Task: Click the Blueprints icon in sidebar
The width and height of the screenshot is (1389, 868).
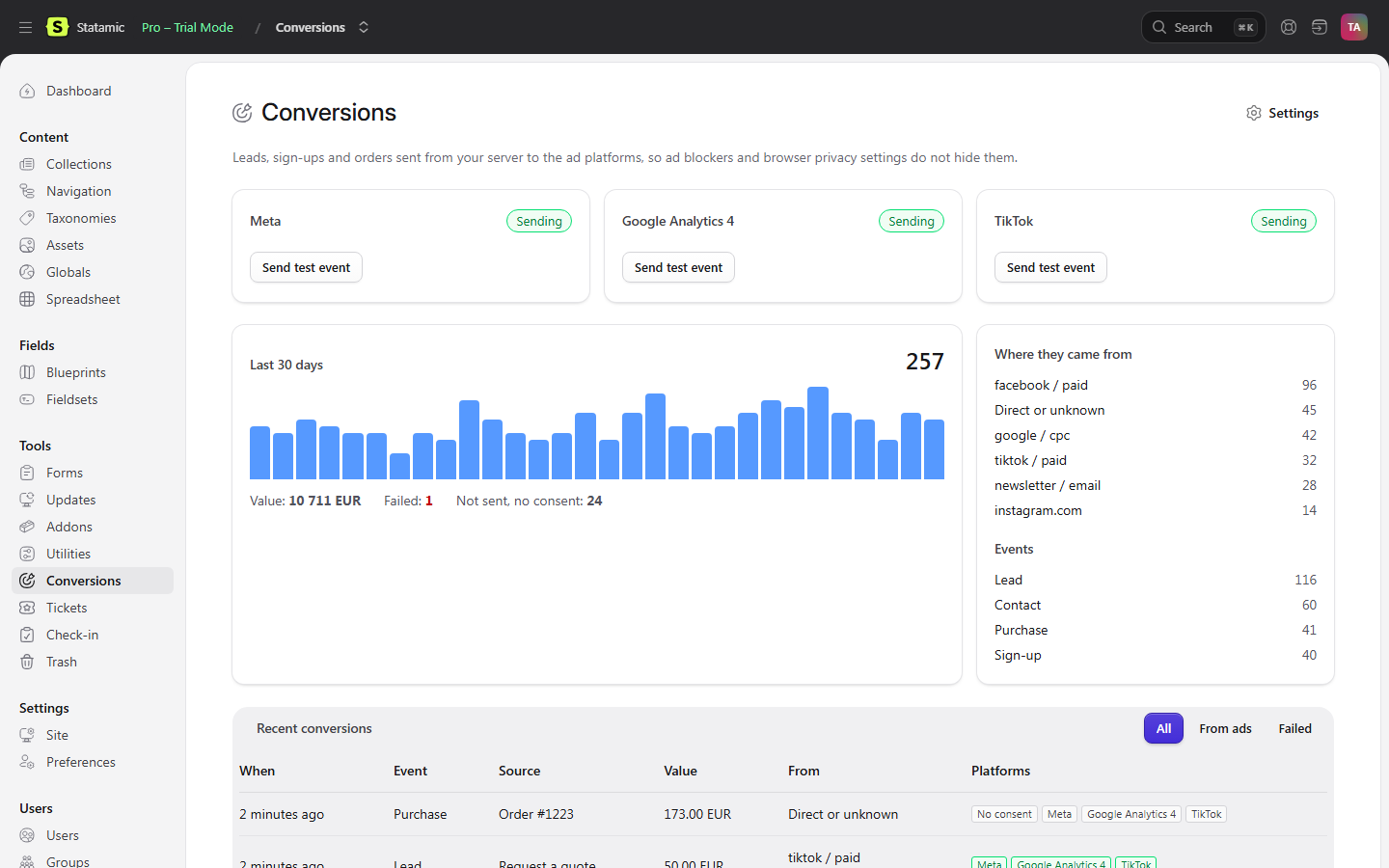Action: (x=27, y=372)
